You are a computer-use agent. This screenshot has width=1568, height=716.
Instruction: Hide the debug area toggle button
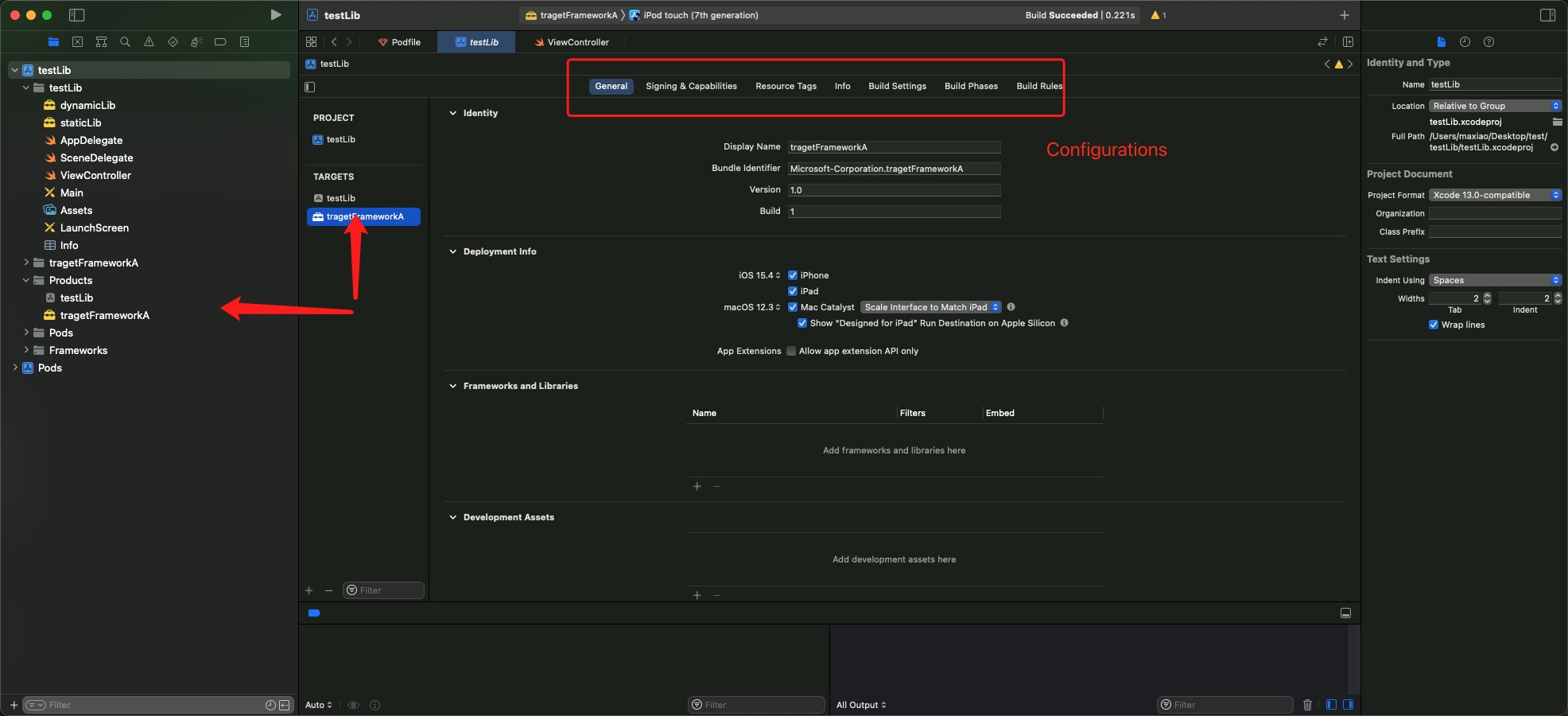pos(1345,613)
